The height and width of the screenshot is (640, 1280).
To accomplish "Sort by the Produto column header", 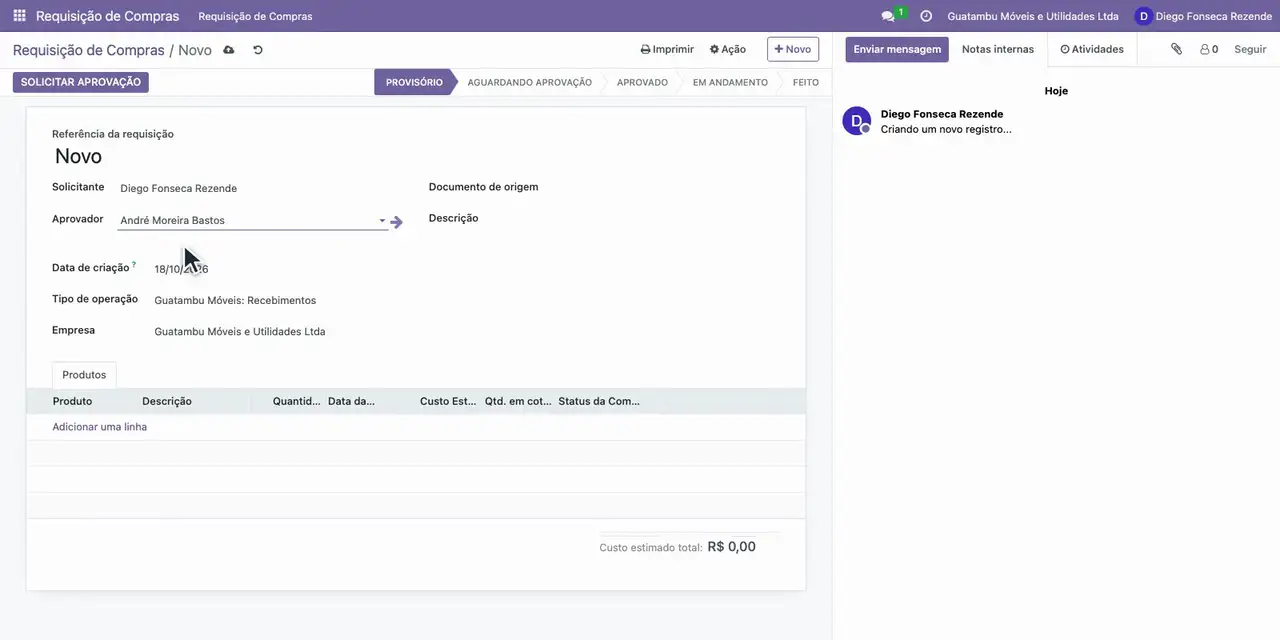I will [x=72, y=401].
